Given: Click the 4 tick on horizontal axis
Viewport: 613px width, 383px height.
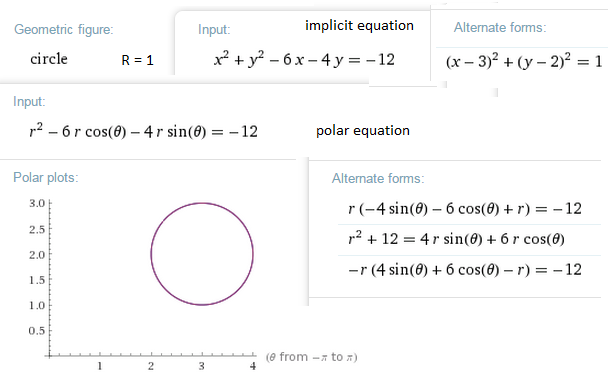Looking at the screenshot, I should coord(253,366).
